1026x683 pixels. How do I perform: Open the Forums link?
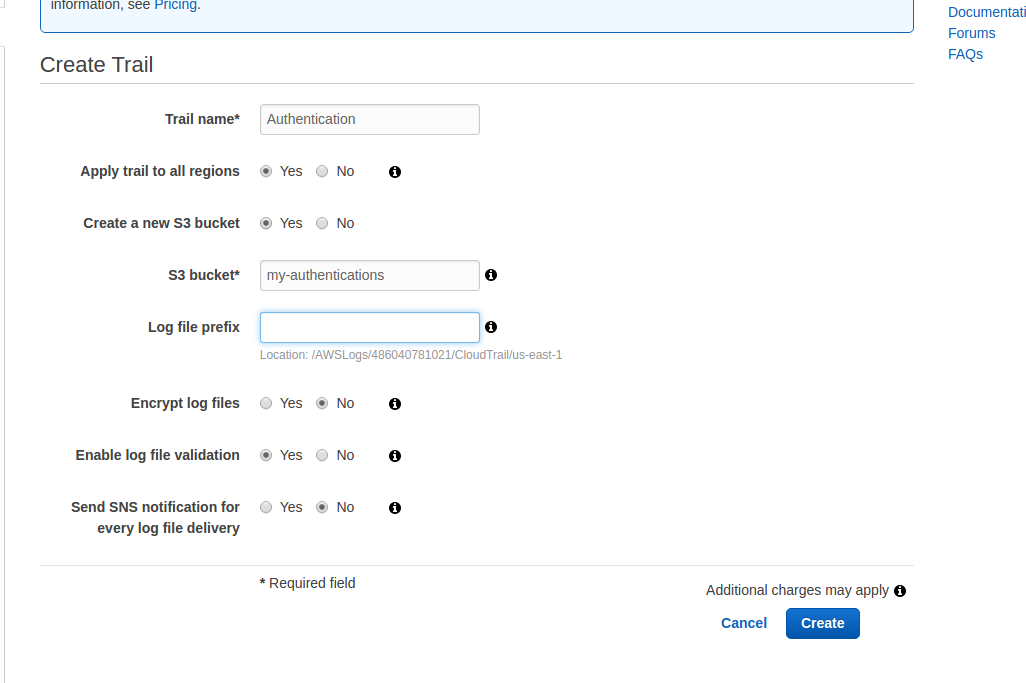pyautogui.click(x=971, y=33)
